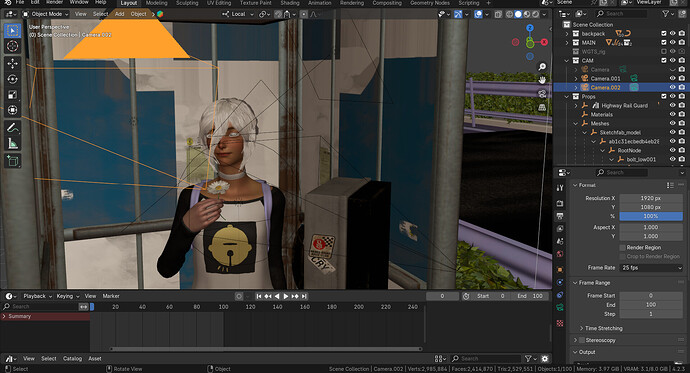Image resolution: width=690 pixels, height=373 pixels.
Task: Switch to the UV Editing workspace
Action: (x=219, y=3)
